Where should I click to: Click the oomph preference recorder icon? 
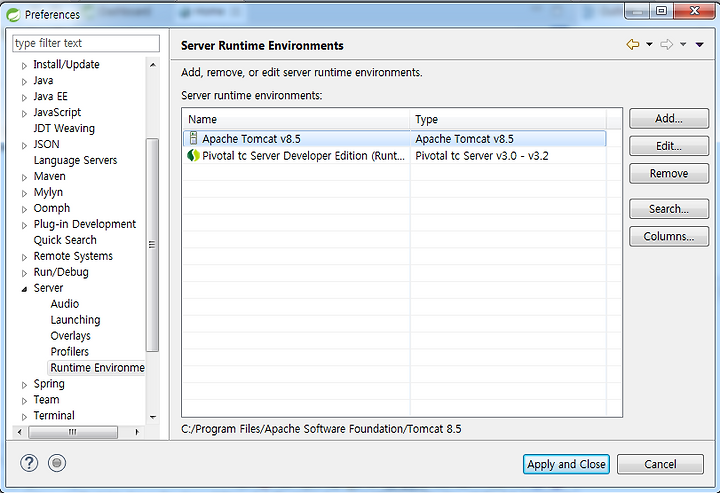click(x=57, y=463)
